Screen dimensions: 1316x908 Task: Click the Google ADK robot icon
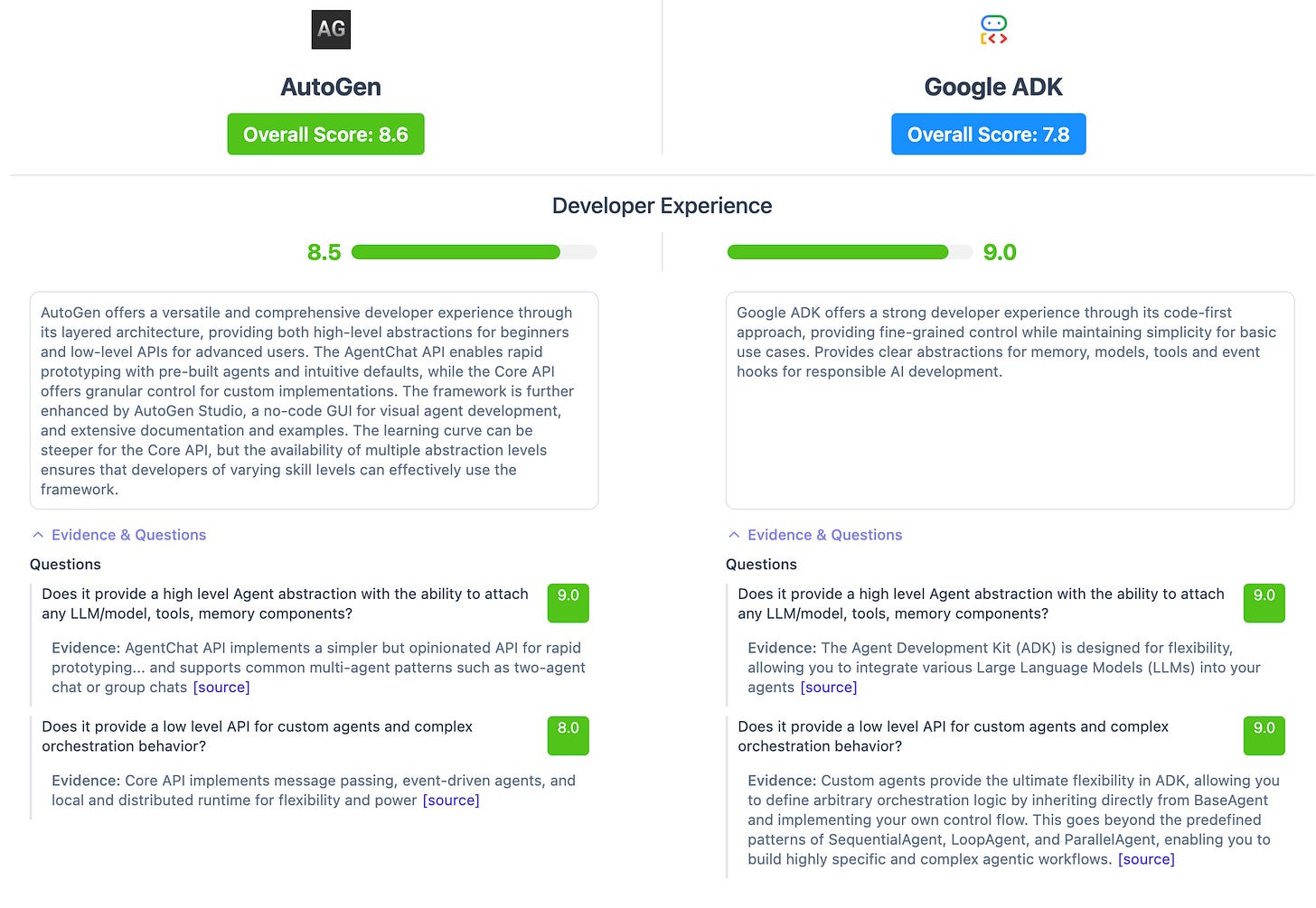(992, 28)
